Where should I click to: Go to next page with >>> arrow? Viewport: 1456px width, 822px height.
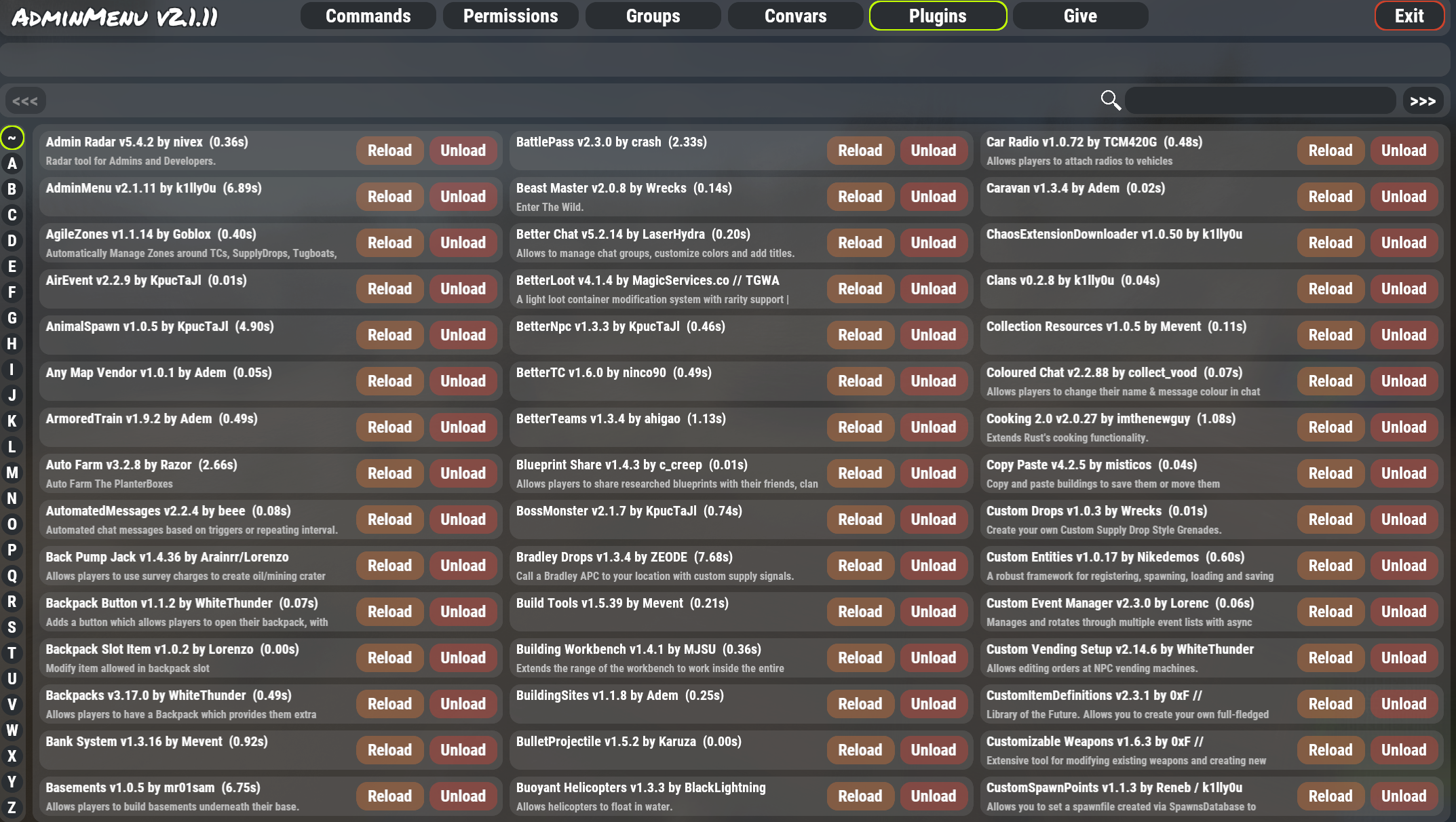(1423, 101)
